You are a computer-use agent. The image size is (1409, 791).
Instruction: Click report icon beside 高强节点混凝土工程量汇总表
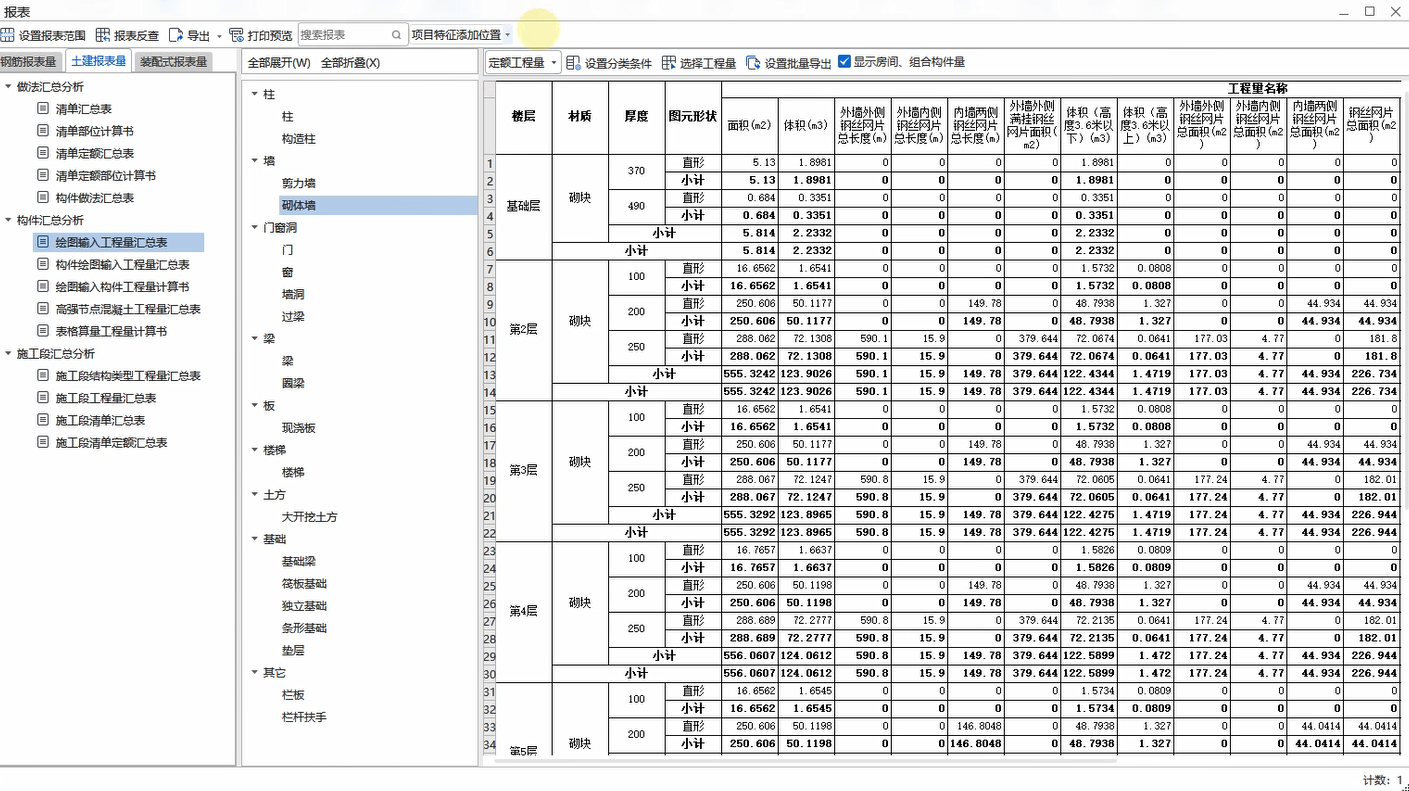coord(43,309)
